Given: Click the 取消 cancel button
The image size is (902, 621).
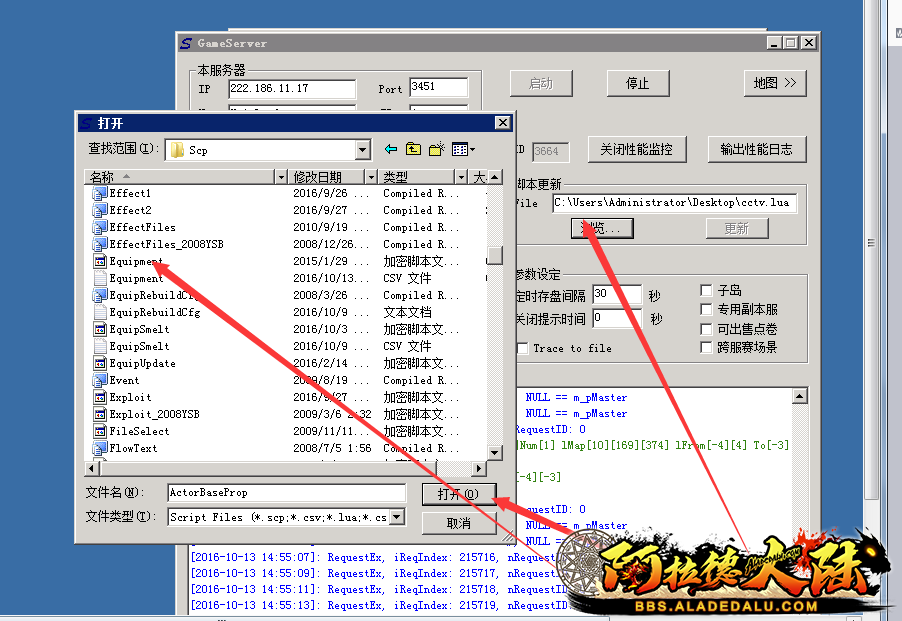Looking at the screenshot, I should [x=459, y=523].
